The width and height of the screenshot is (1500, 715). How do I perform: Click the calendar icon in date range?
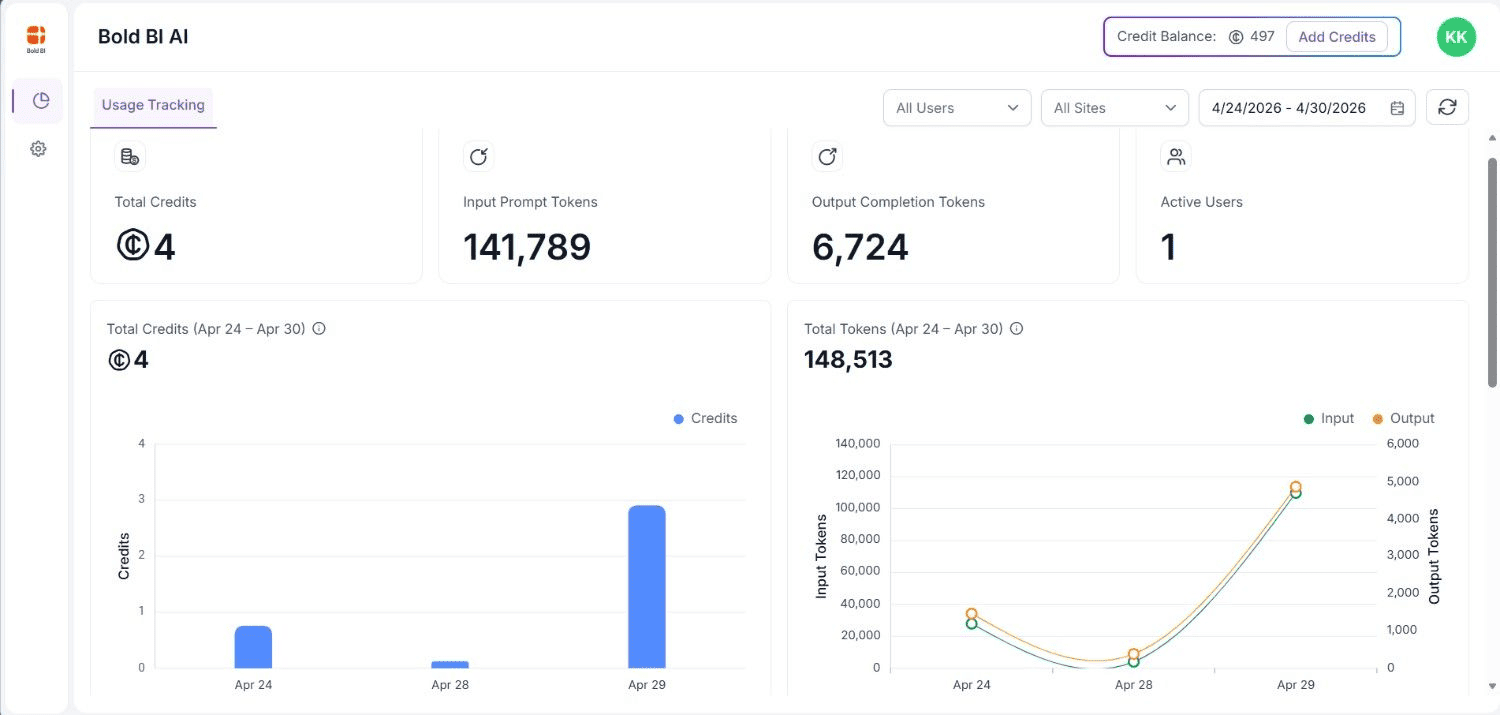click(x=1397, y=108)
